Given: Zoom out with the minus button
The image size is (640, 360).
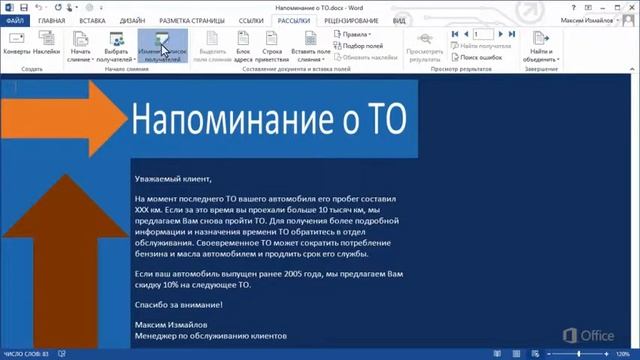Looking at the screenshot, I should coord(549,354).
